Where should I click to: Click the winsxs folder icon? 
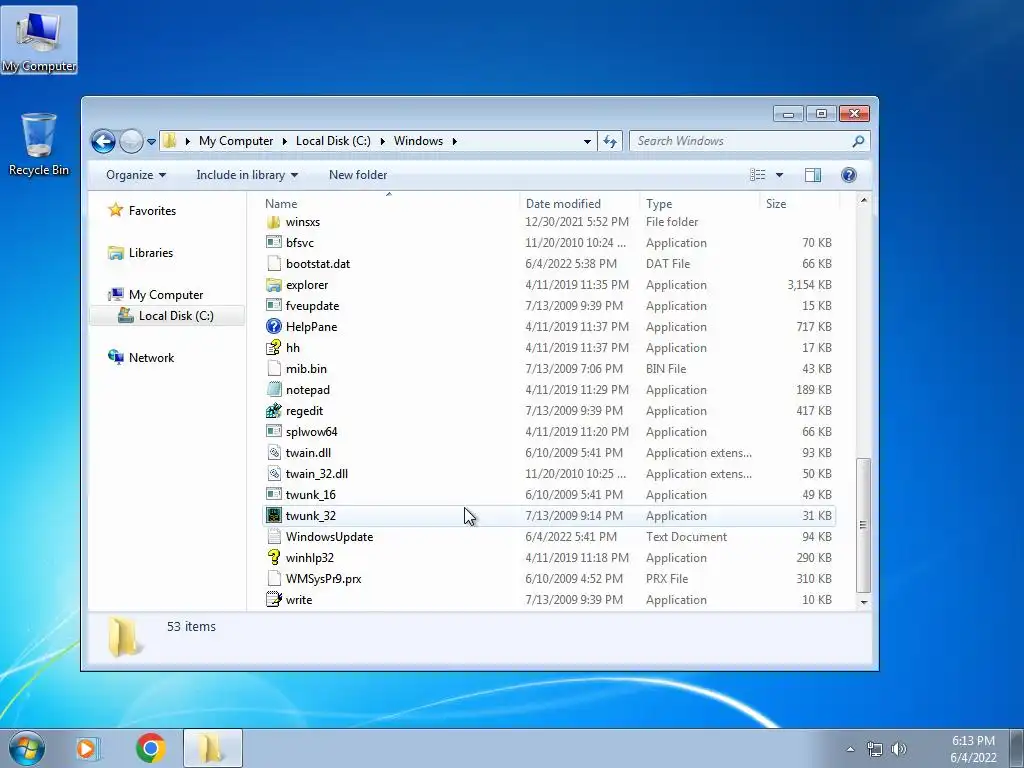pyautogui.click(x=274, y=222)
